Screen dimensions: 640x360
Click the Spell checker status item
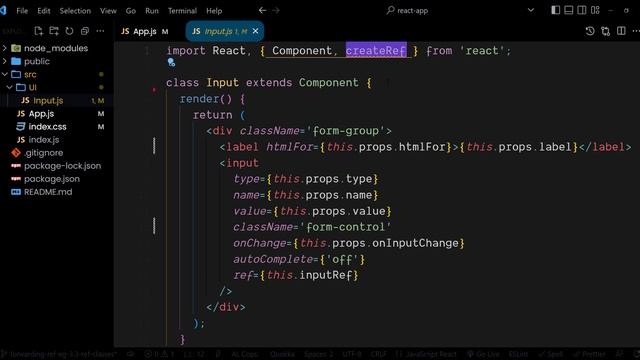pyautogui.click(x=551, y=354)
